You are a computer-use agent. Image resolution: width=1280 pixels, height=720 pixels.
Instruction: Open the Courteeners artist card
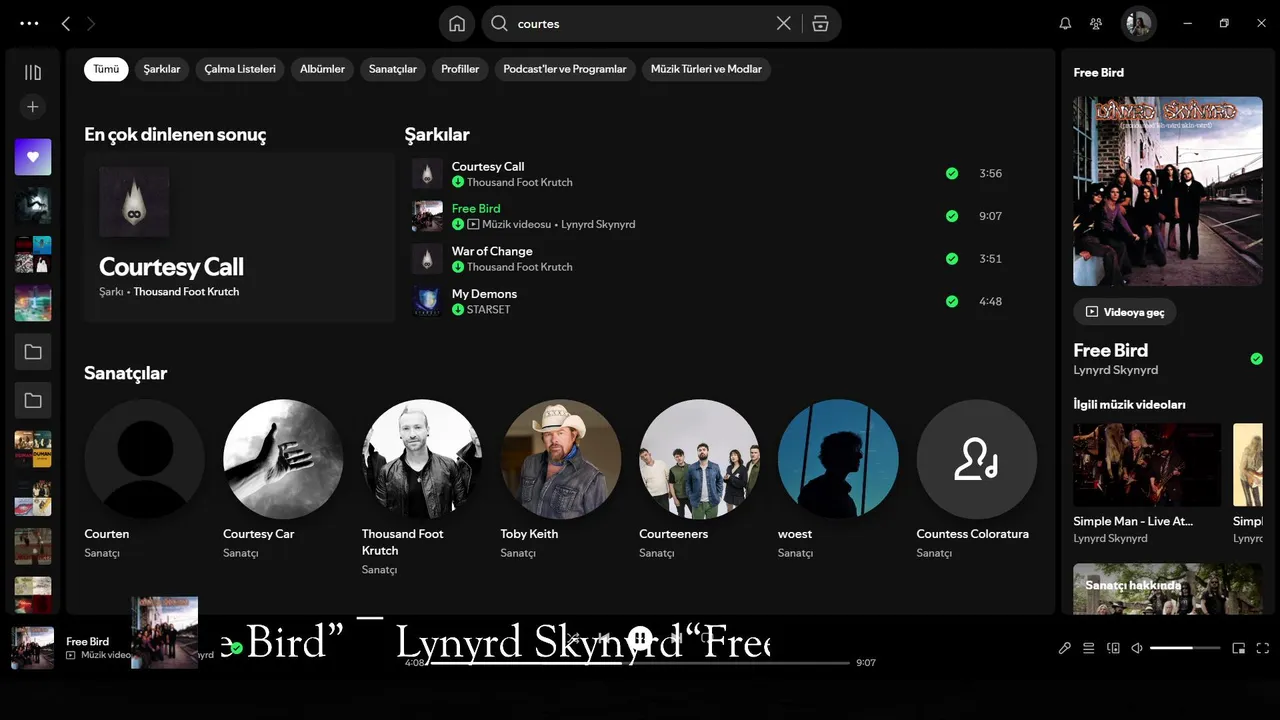click(x=699, y=480)
